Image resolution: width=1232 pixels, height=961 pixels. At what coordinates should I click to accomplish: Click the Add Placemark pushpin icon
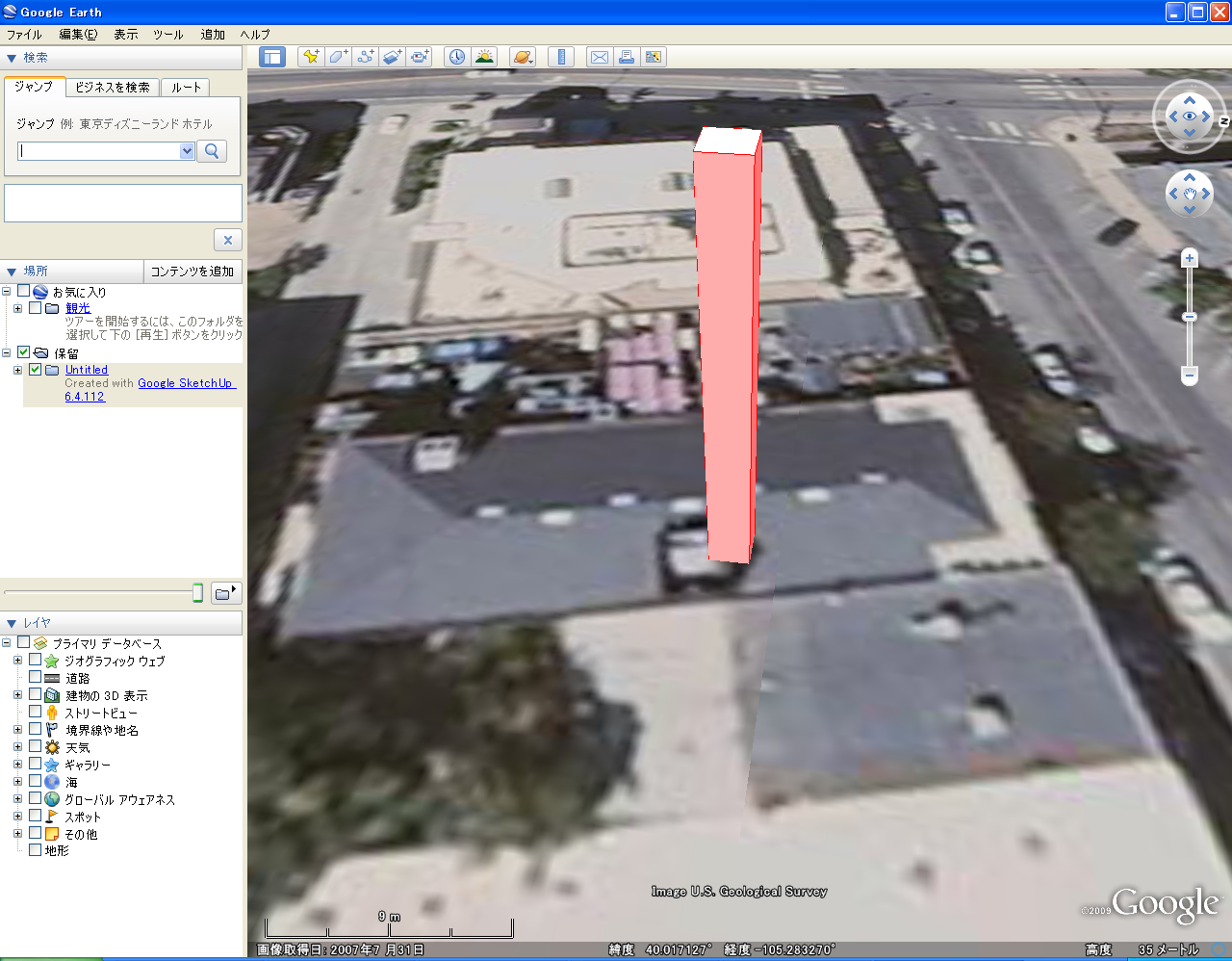click(x=311, y=57)
